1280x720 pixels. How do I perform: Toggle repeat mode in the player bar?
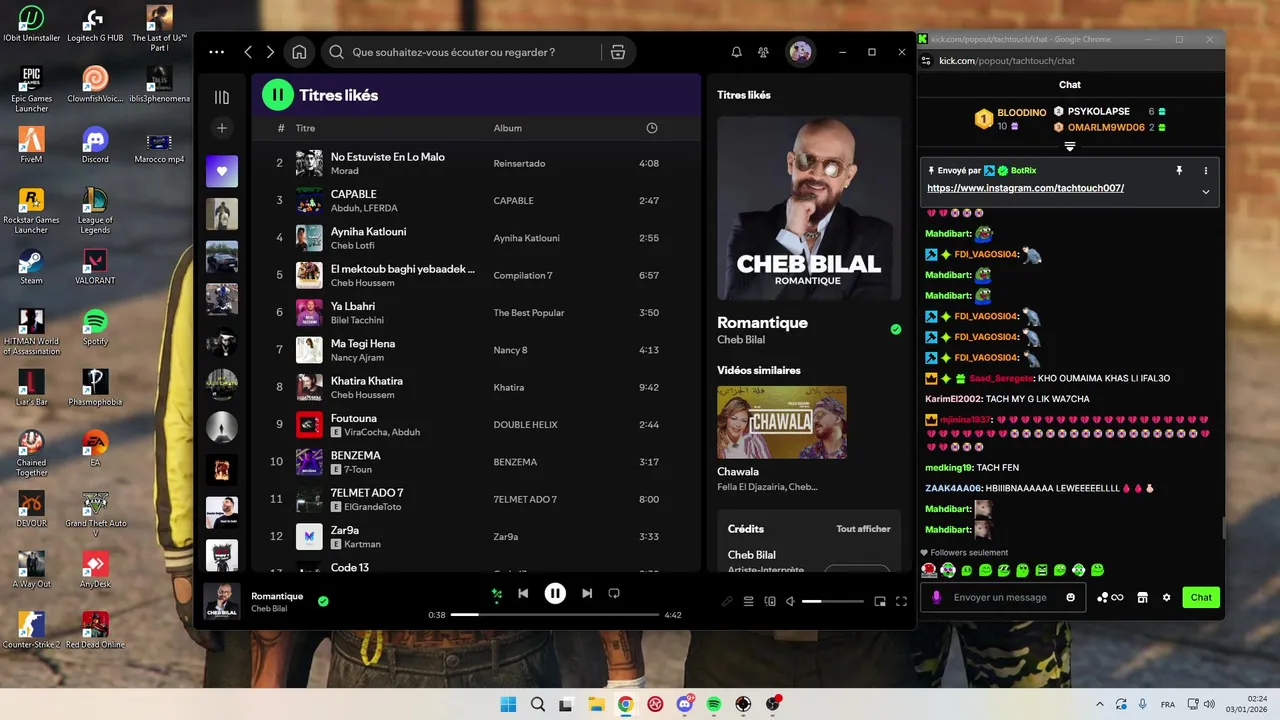point(614,593)
